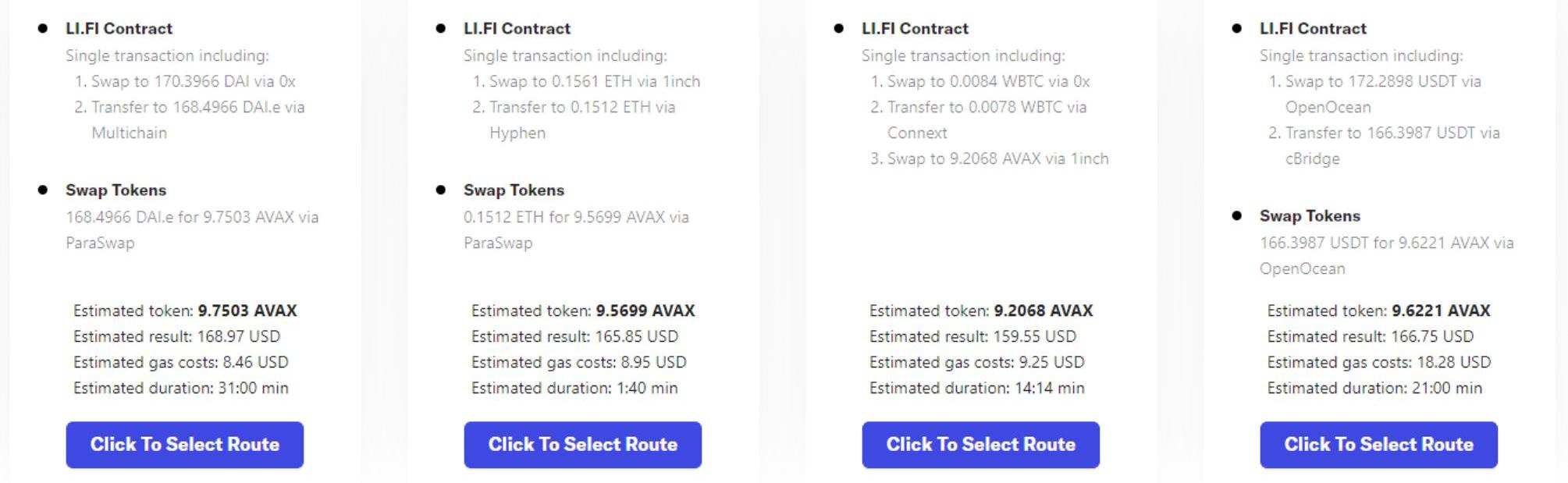Click LI.FI Contract heading of the WBTC route
1568x483 pixels.
[x=915, y=29]
